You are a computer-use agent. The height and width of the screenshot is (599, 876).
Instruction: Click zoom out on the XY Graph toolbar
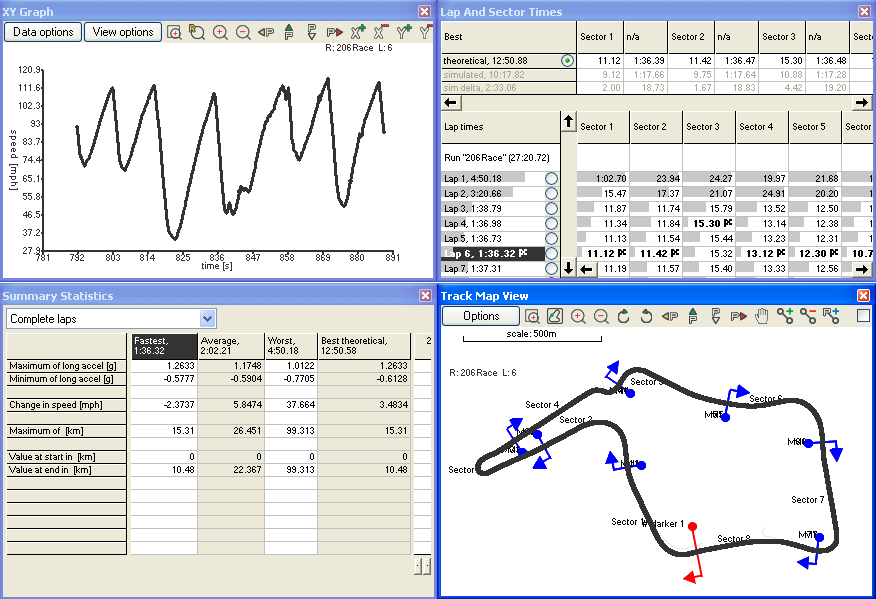coord(243,32)
